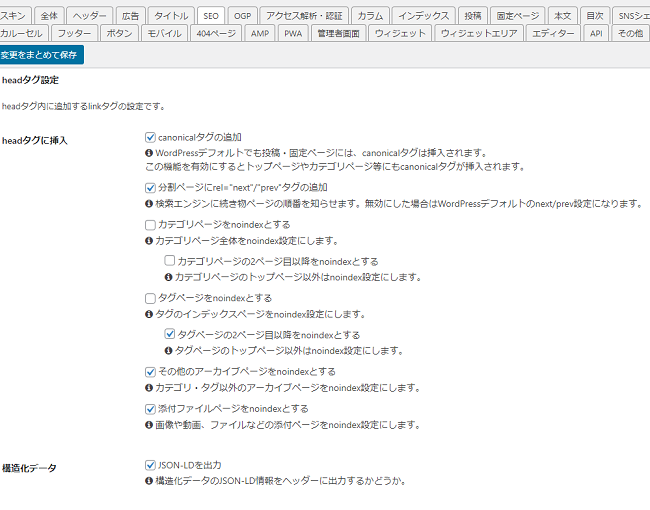650x510 pixels.
Task: Click the headタグに挿入 label
Action: (x=34, y=141)
